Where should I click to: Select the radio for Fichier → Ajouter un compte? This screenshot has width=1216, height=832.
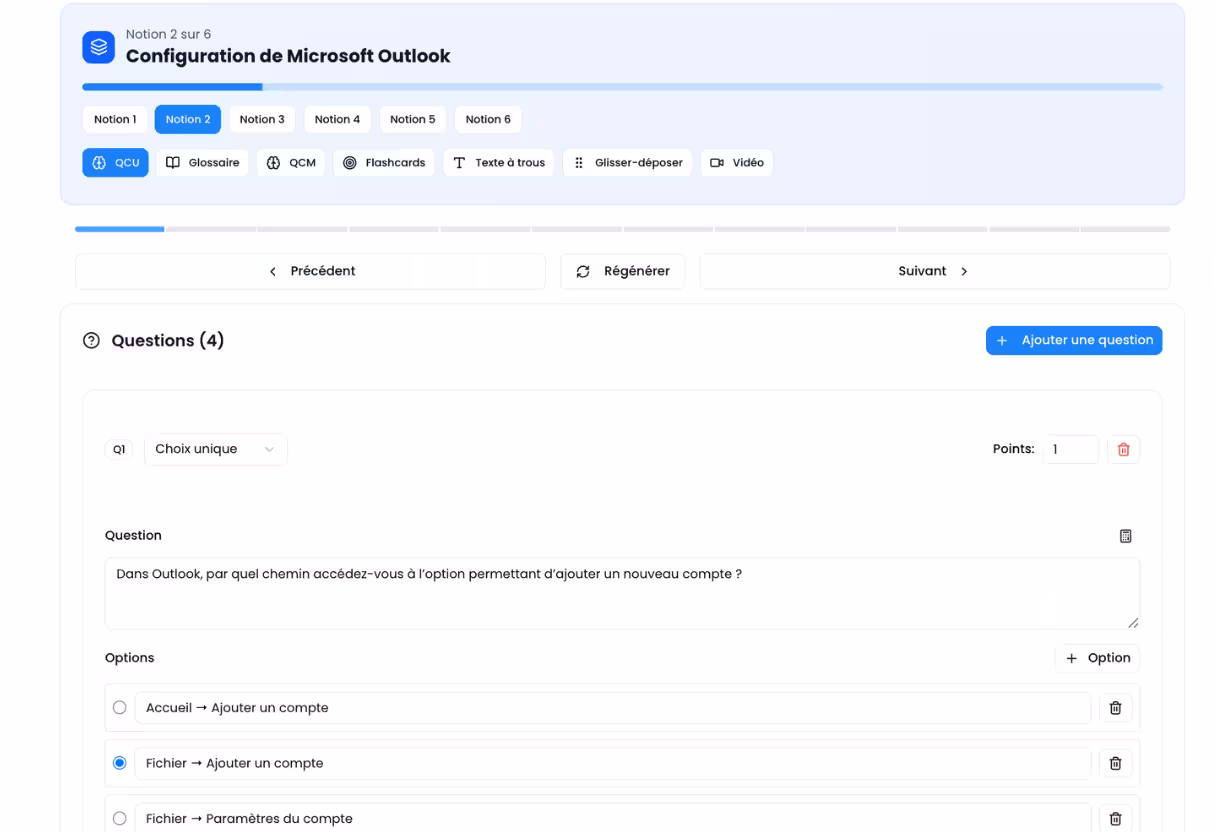[120, 764]
